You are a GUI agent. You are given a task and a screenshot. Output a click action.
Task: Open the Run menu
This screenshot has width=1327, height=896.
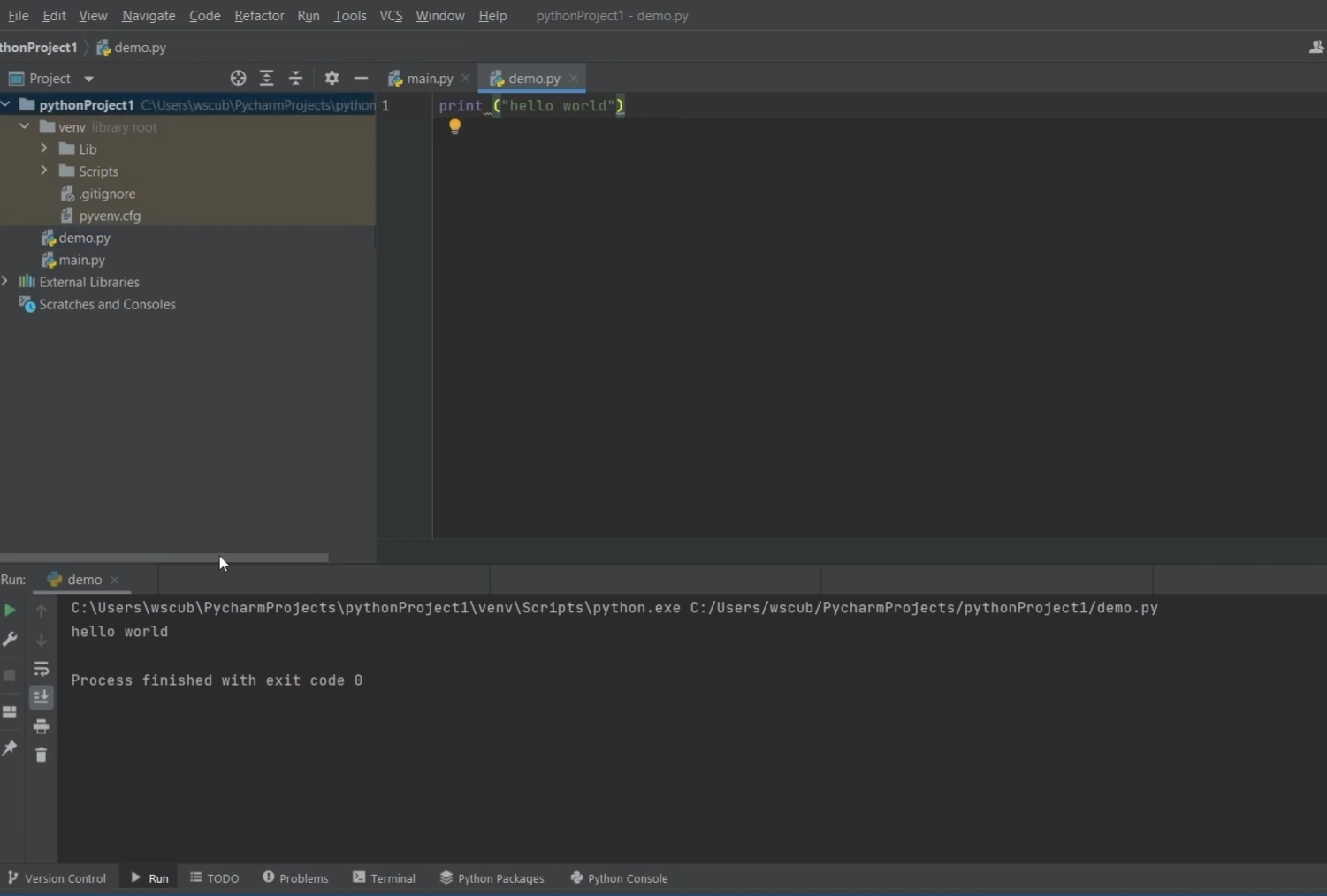point(309,16)
